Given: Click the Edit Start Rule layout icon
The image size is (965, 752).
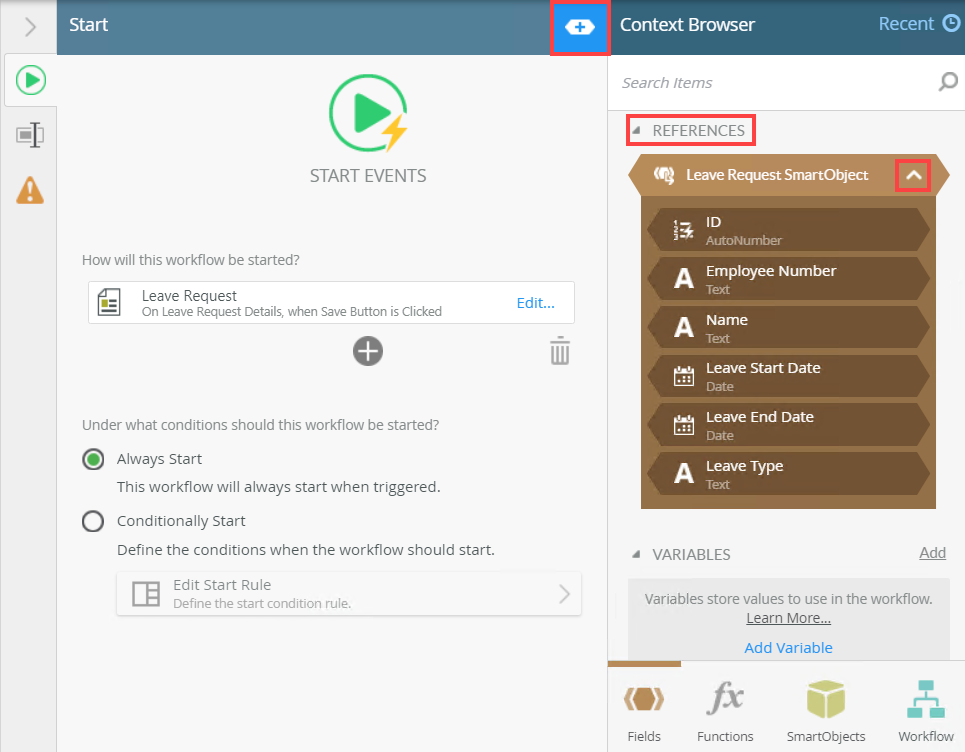Looking at the screenshot, I should click(146, 594).
